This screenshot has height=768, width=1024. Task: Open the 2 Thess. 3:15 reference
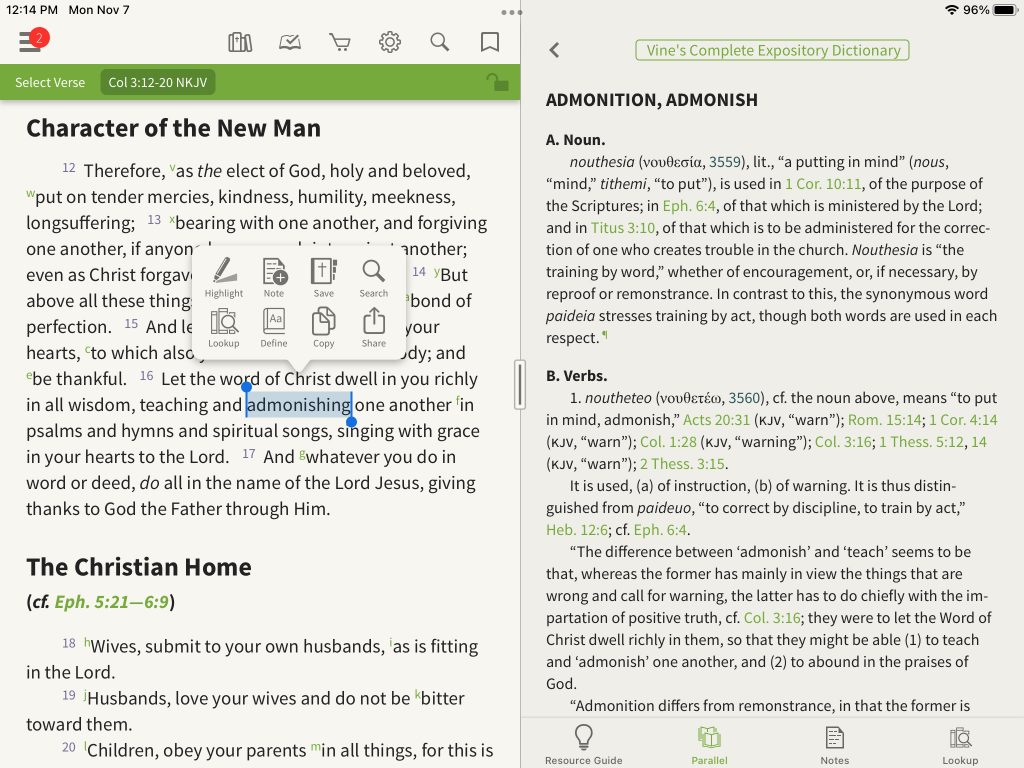tap(682, 464)
